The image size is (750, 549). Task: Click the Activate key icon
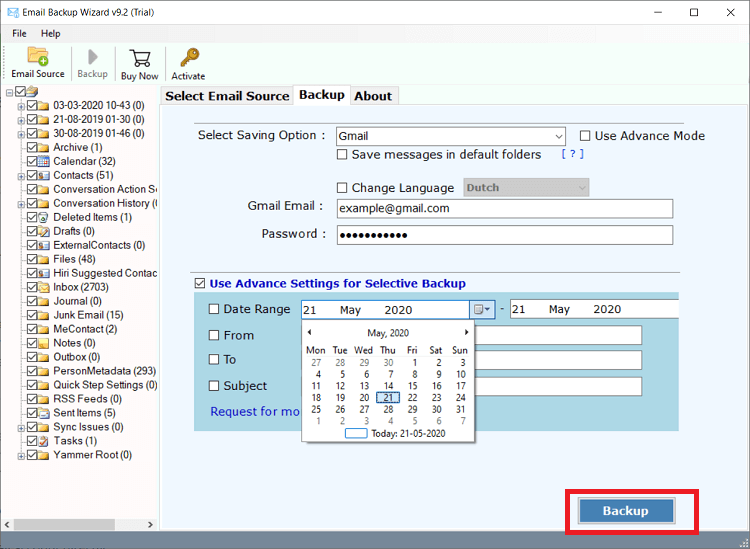click(189, 57)
